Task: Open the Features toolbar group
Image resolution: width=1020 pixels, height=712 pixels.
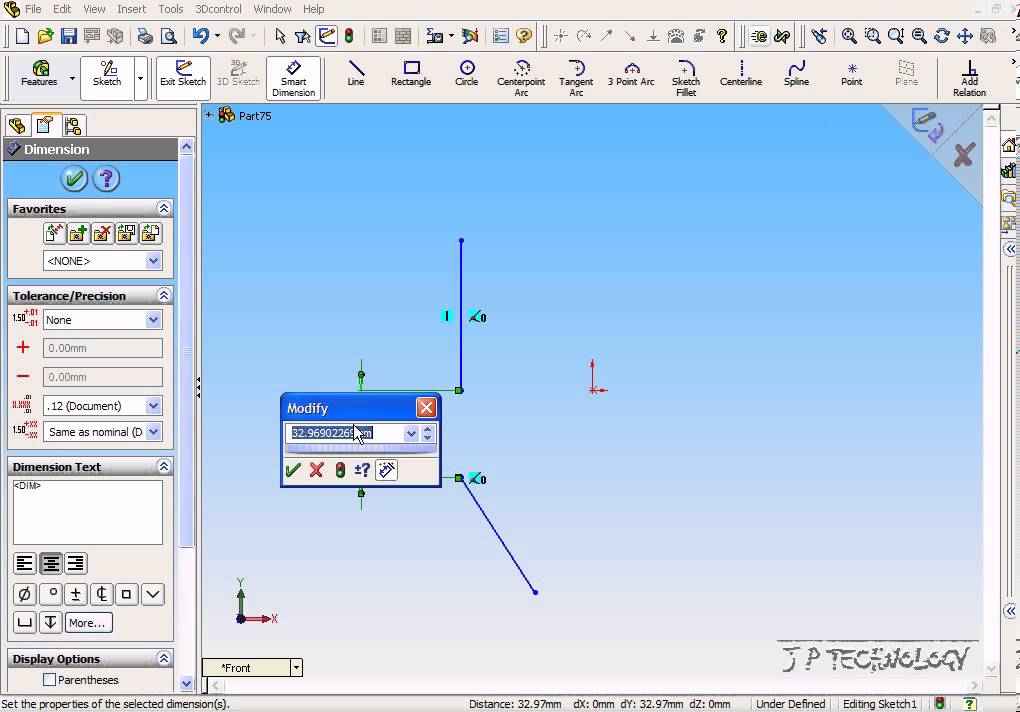Action: tap(39, 73)
